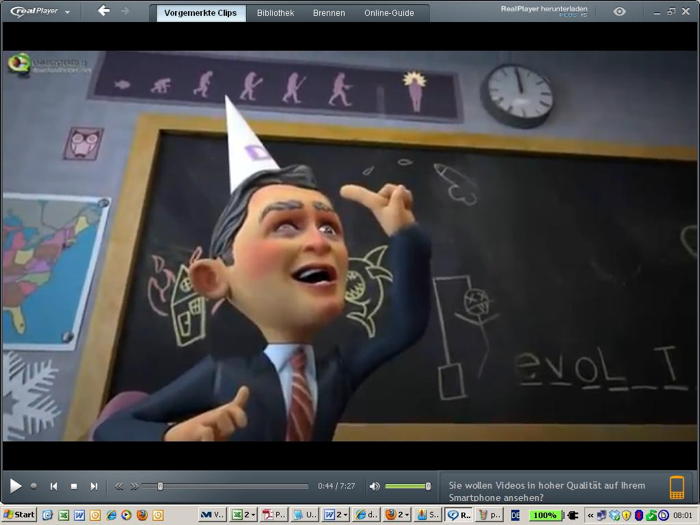The width and height of the screenshot is (700, 525).
Task: Click the DE language indicator
Action: [x=515, y=516]
